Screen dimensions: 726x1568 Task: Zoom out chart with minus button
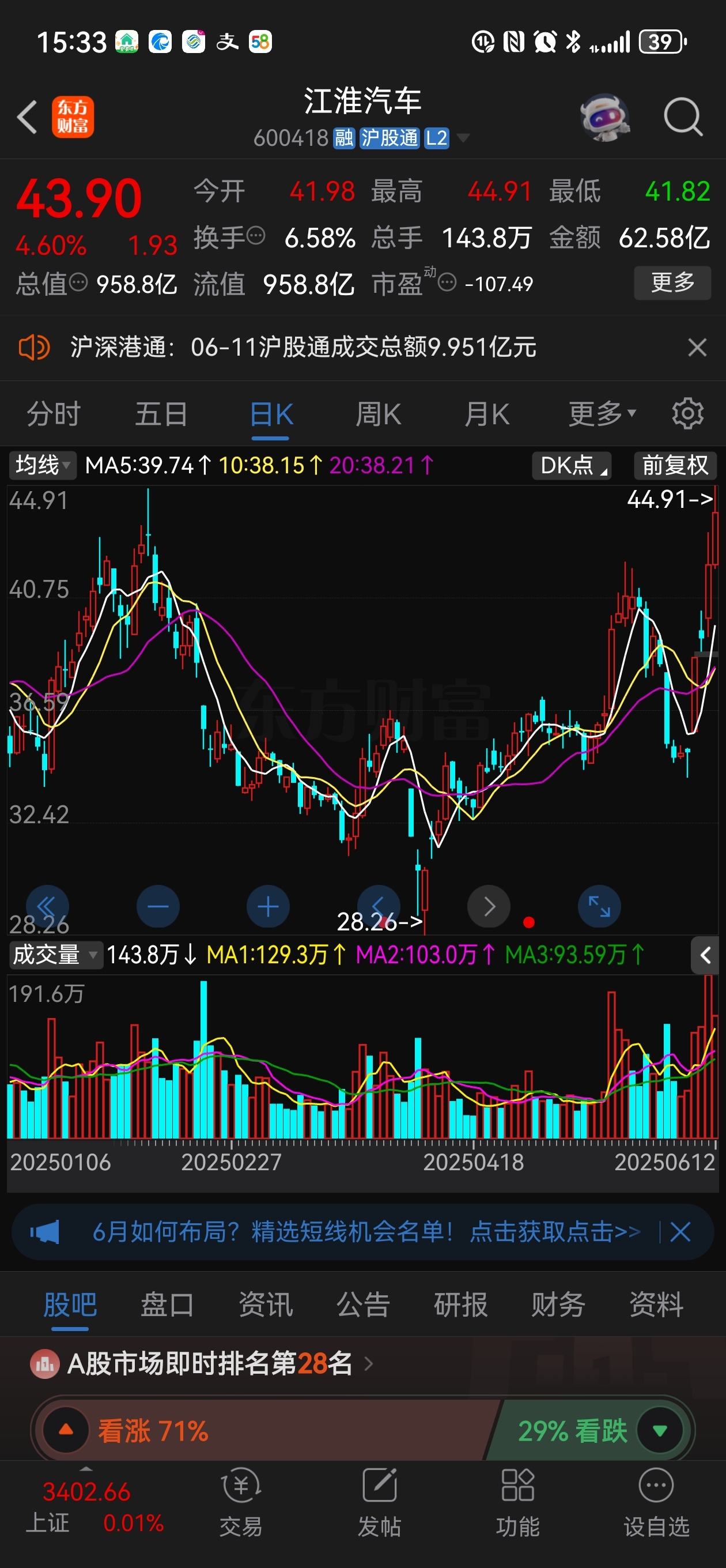point(158,906)
